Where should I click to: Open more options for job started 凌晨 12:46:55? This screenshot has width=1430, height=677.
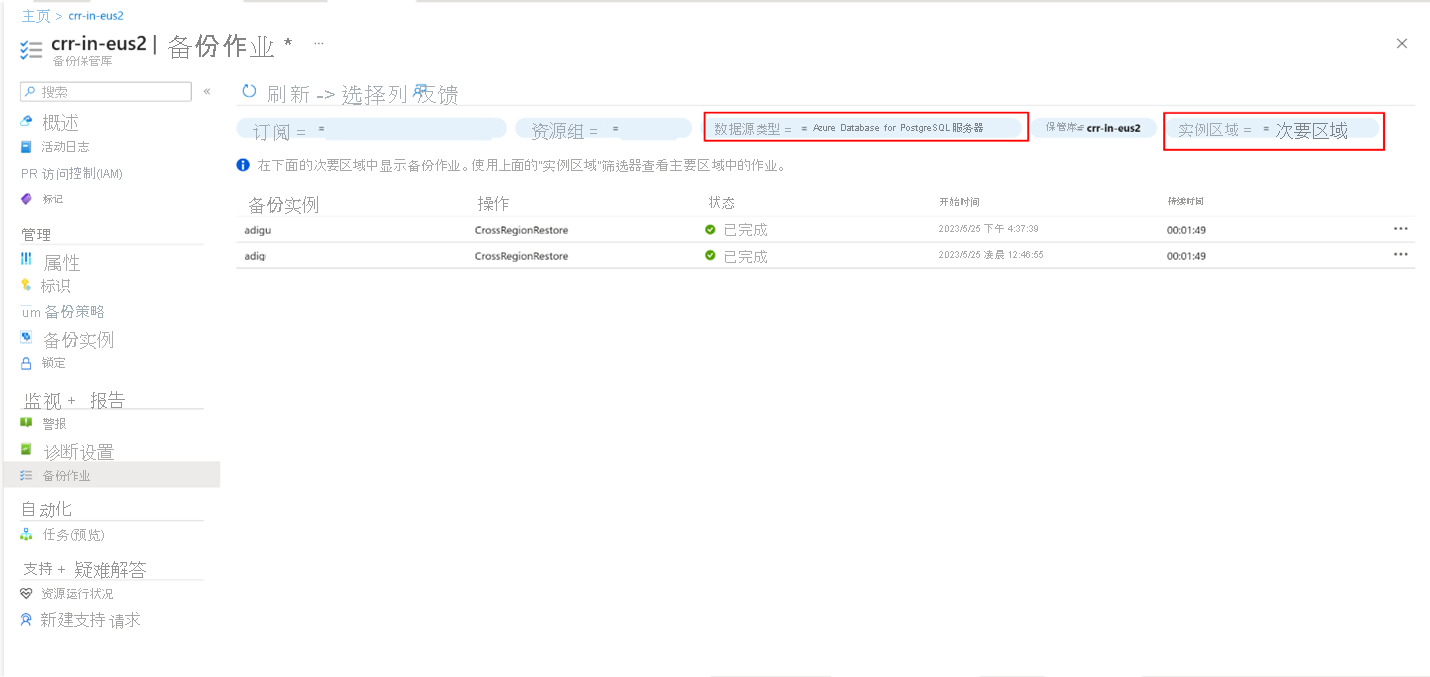tap(1401, 255)
